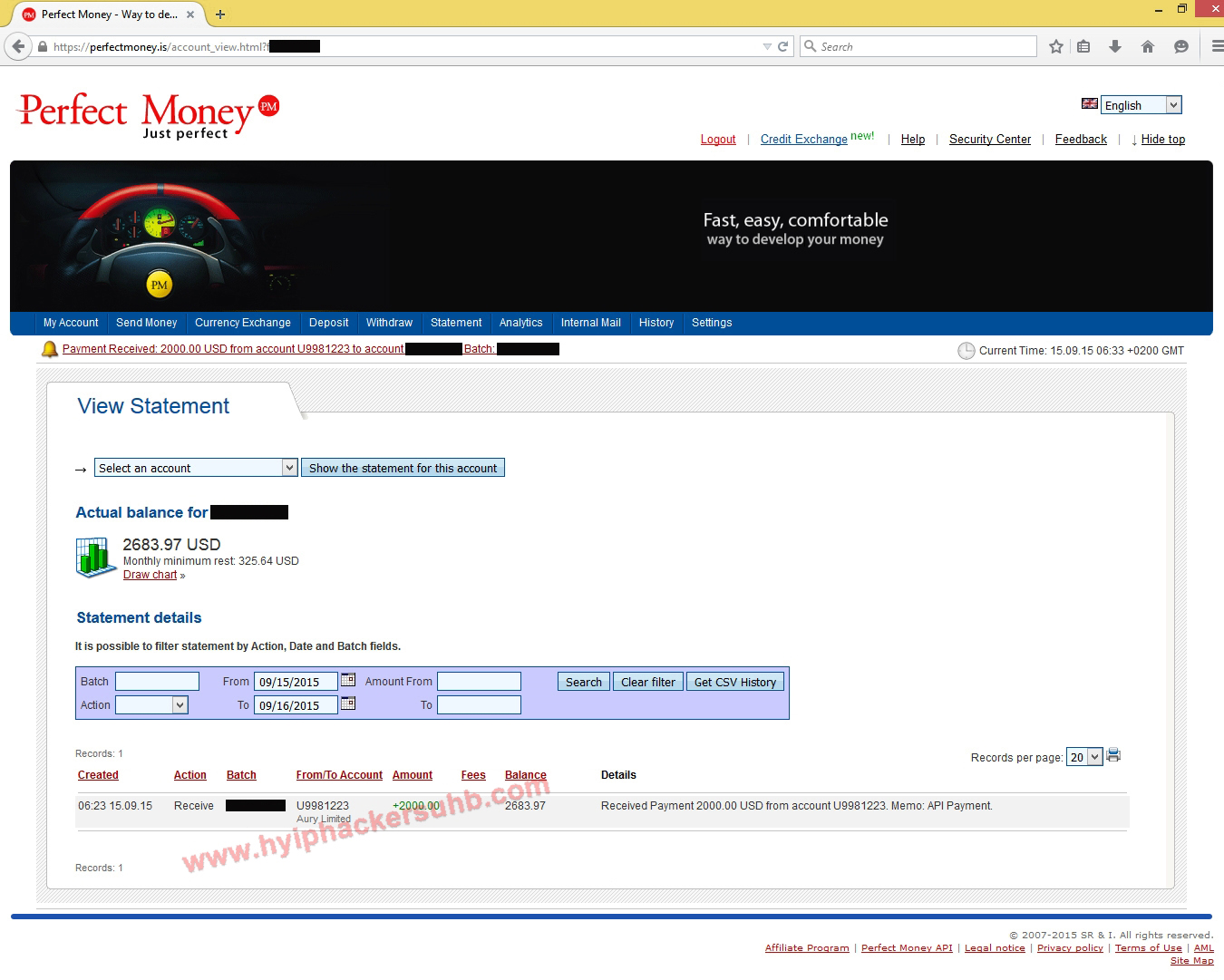Open the Privacy policy footer link
Screen dimensions: 1224x980
(1070, 948)
